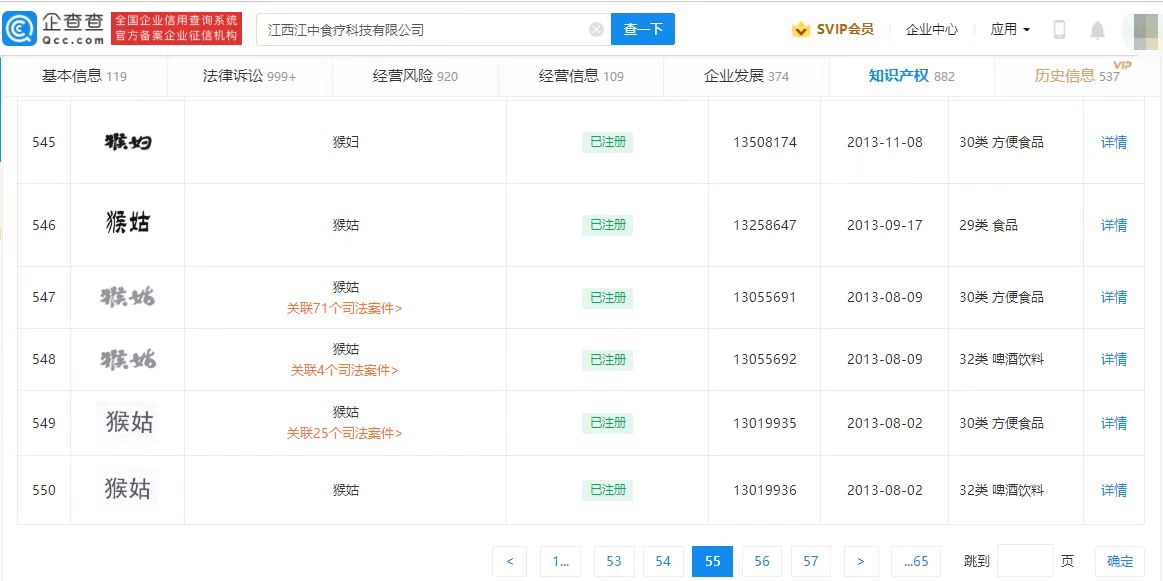Switch to 基本信息 tab

(84, 76)
